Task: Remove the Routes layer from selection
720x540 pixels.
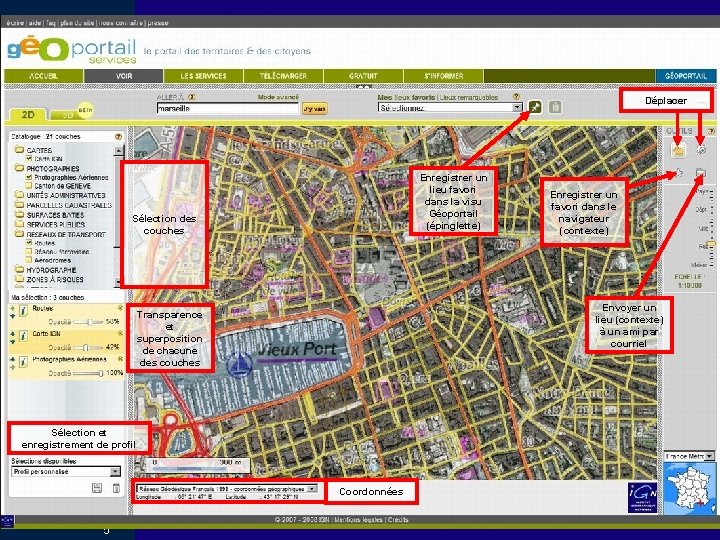Action: [x=120, y=308]
